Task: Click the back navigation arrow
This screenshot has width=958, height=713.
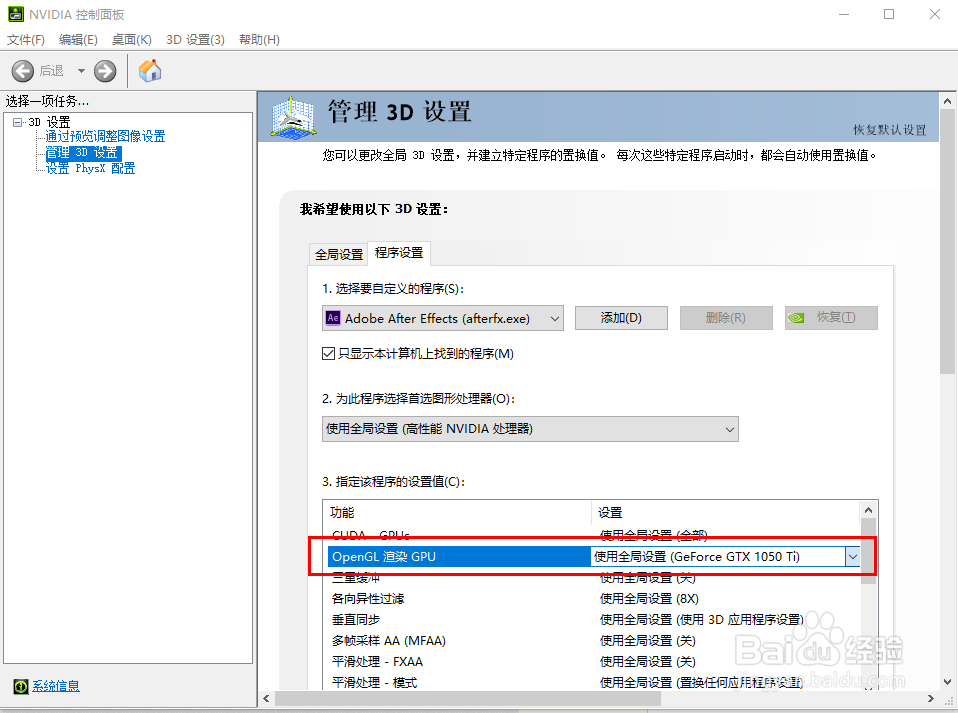Action: point(22,70)
